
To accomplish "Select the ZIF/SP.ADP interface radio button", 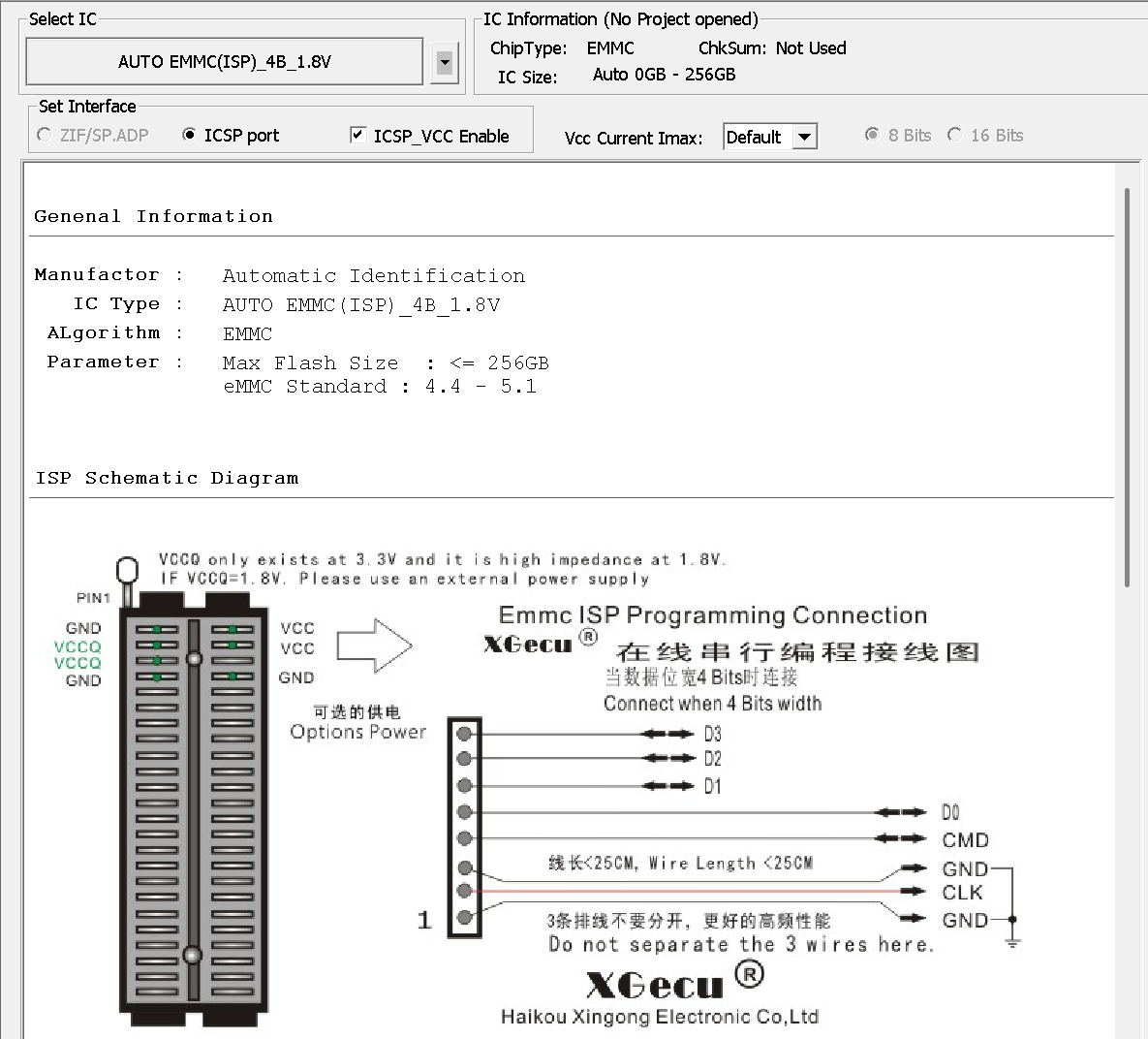I will tap(45, 136).
